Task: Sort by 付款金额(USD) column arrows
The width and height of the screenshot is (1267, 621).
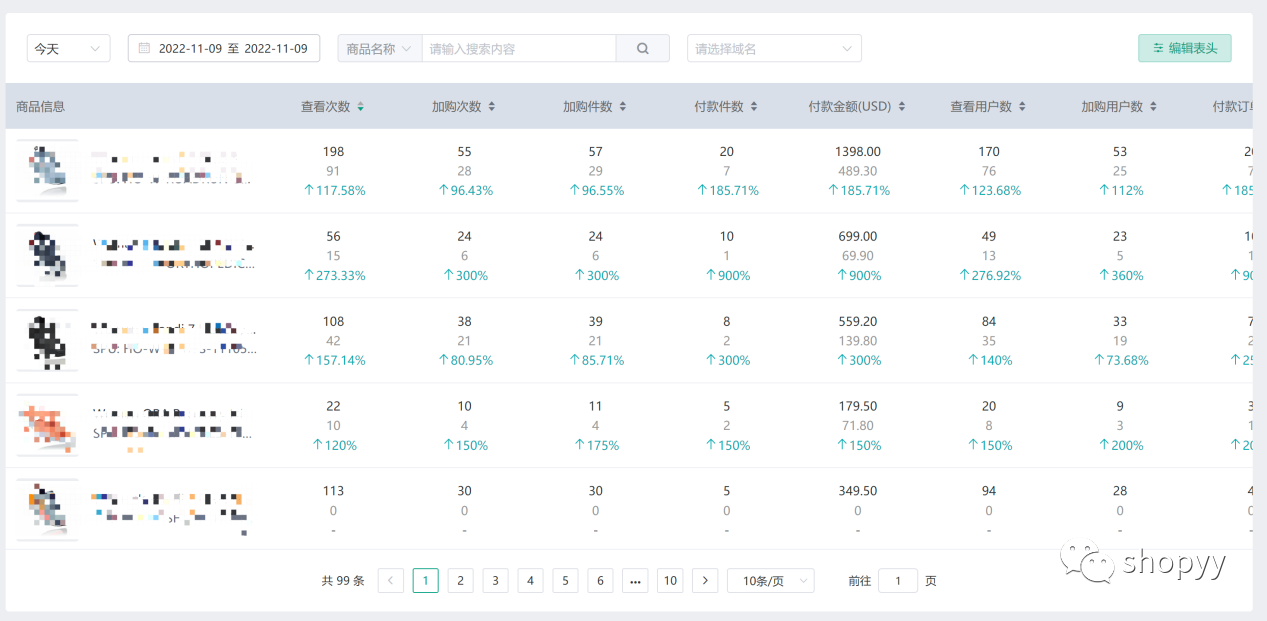Action: [901, 107]
